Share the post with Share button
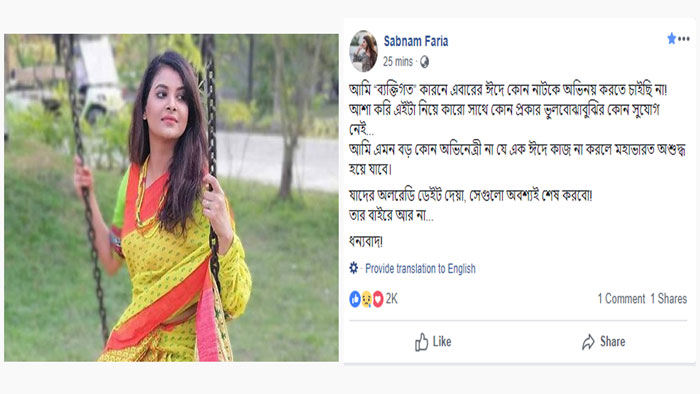This screenshot has width=700, height=394. tap(604, 342)
